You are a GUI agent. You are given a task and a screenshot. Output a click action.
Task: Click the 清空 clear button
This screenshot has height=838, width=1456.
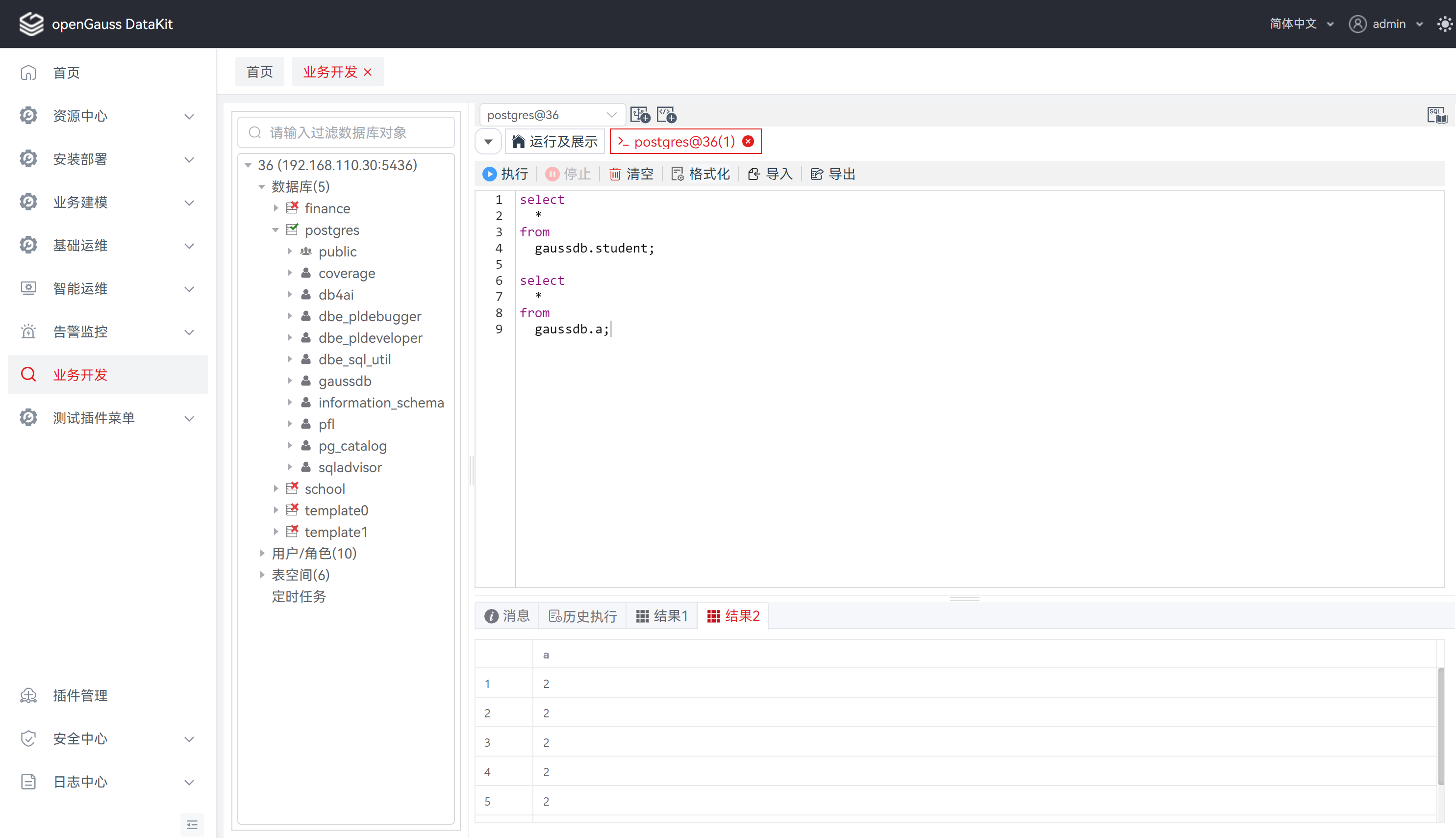(x=631, y=174)
